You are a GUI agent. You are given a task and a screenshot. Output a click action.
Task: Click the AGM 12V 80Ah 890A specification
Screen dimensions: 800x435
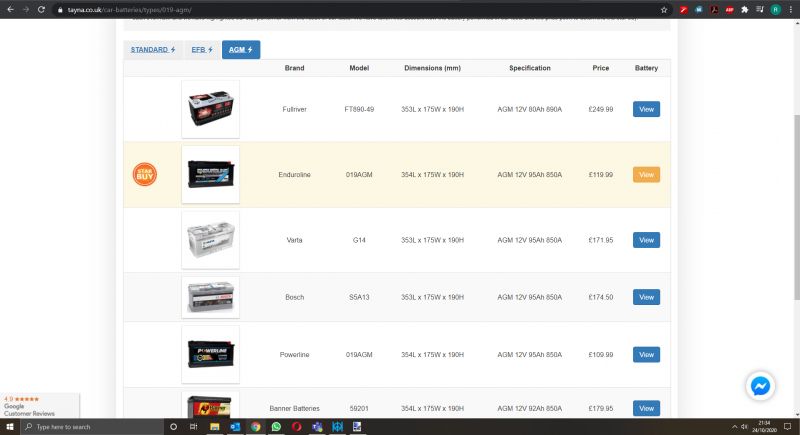(x=530, y=109)
